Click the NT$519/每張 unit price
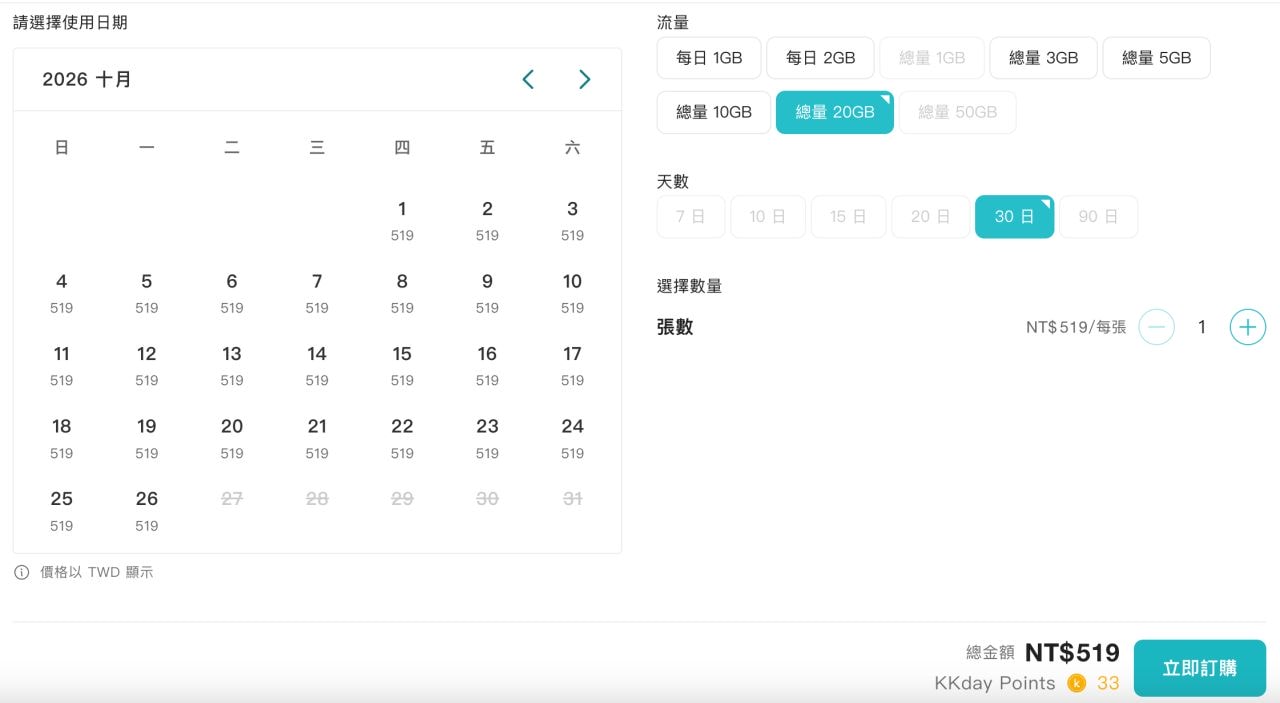Screen dimensions: 1280x703 pyautogui.click(x=1076, y=327)
